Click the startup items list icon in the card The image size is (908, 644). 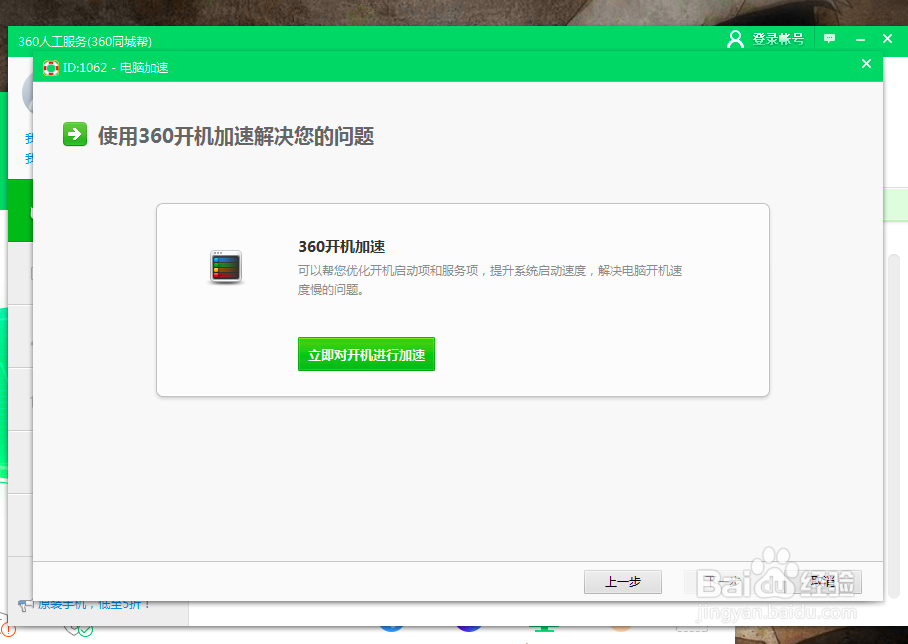click(x=224, y=267)
